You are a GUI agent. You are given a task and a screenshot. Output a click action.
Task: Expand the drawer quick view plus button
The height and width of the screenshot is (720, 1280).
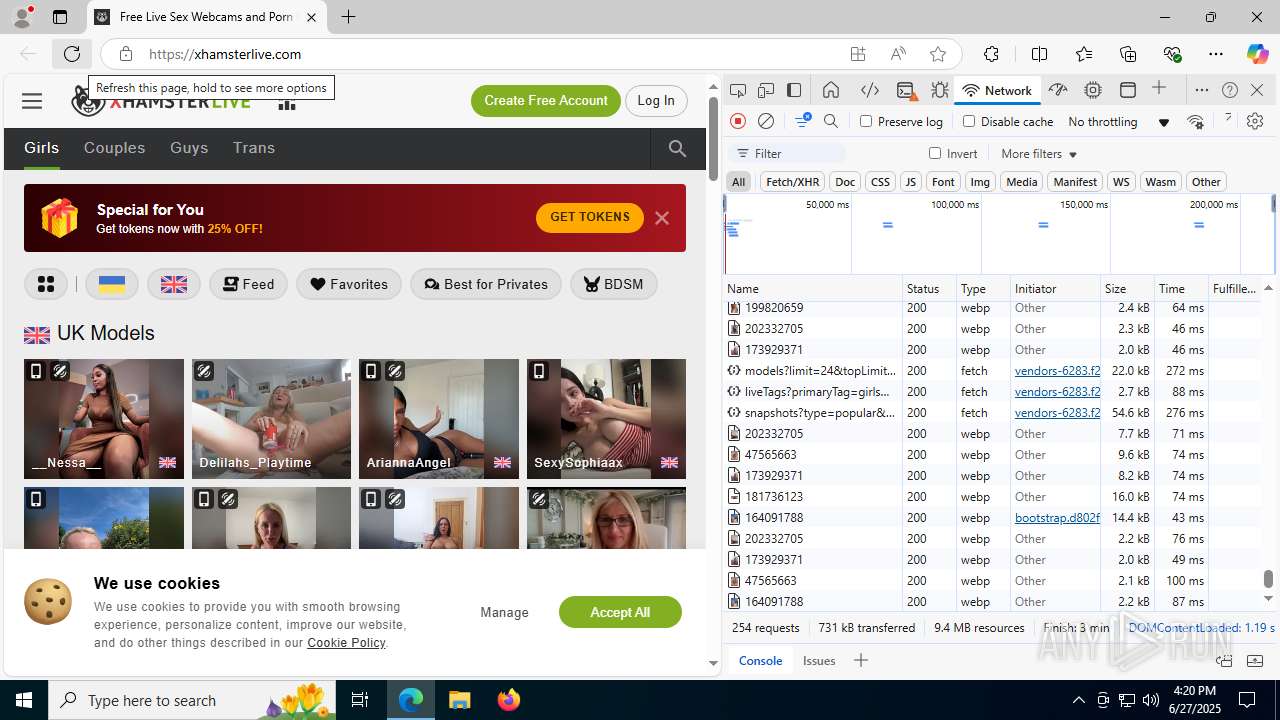(860, 660)
